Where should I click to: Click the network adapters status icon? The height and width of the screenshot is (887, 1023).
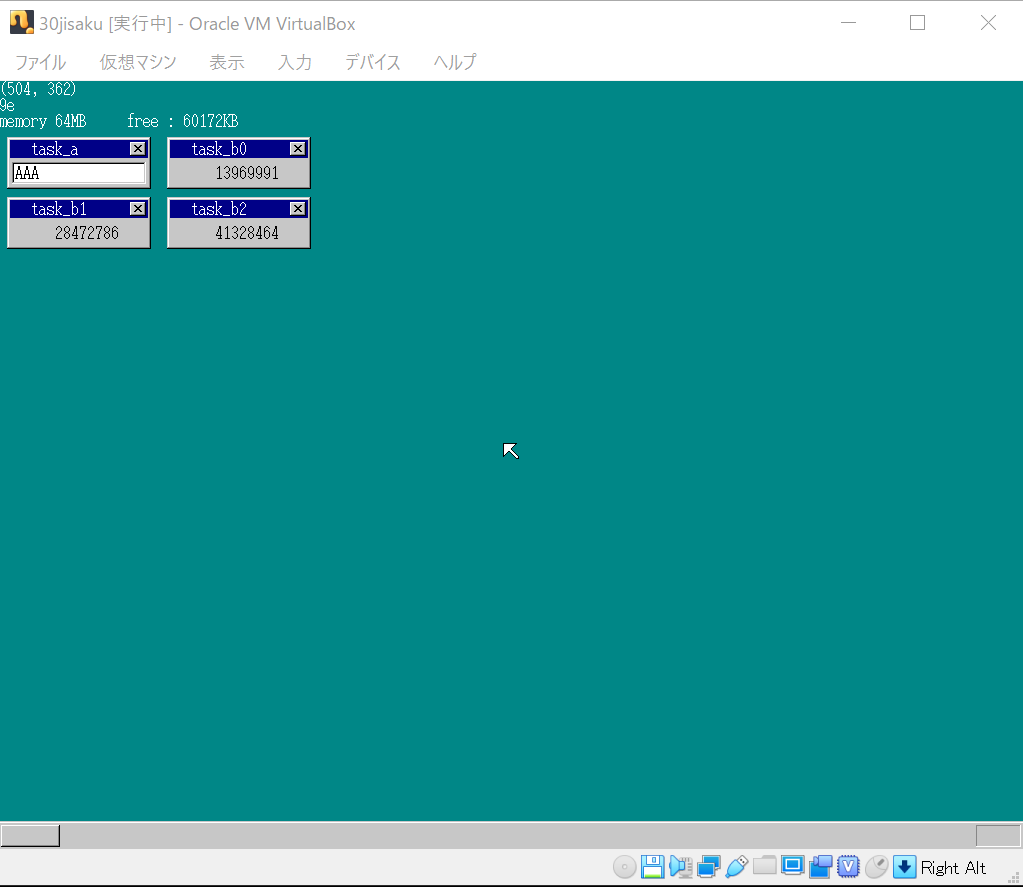(x=709, y=867)
